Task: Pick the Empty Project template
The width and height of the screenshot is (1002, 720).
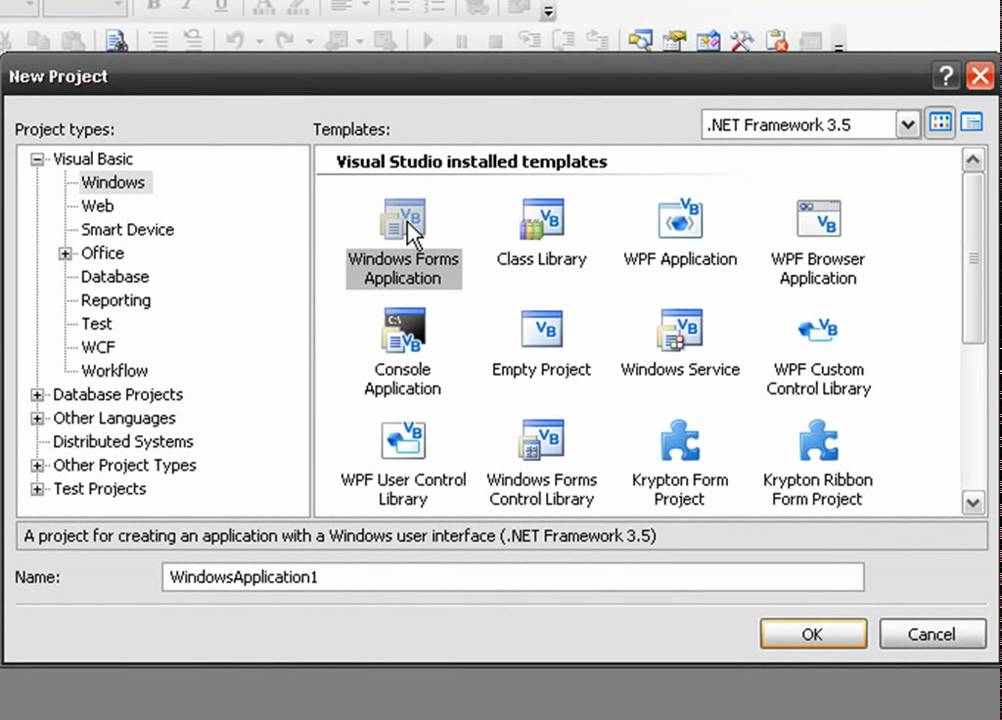Action: (x=541, y=344)
